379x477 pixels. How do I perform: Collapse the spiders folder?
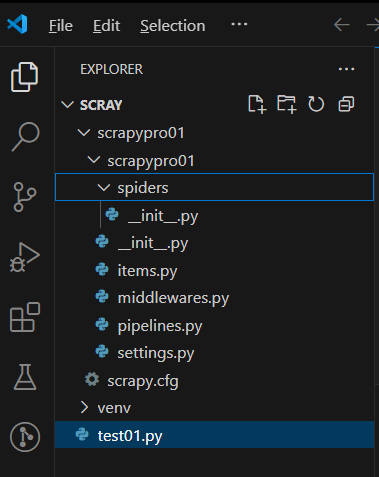(x=104, y=188)
